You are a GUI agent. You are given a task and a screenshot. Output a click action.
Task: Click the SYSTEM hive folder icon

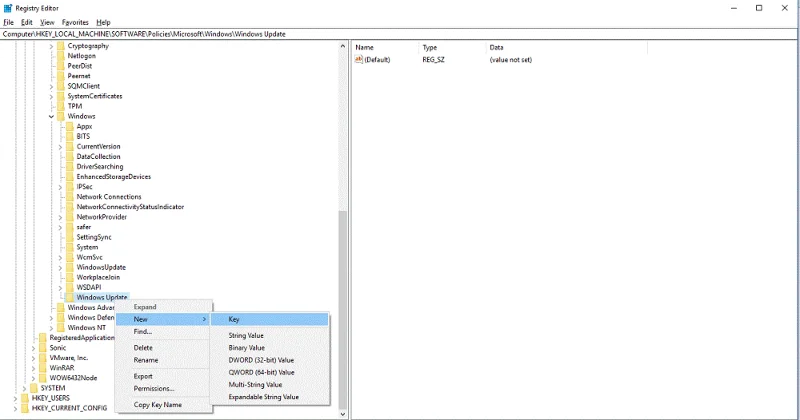pos(34,388)
